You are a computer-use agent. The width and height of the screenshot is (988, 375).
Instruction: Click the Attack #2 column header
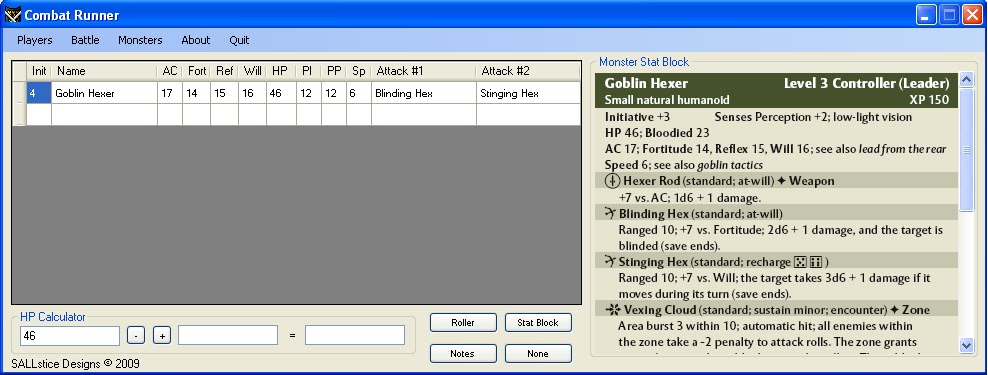pyautogui.click(x=528, y=71)
